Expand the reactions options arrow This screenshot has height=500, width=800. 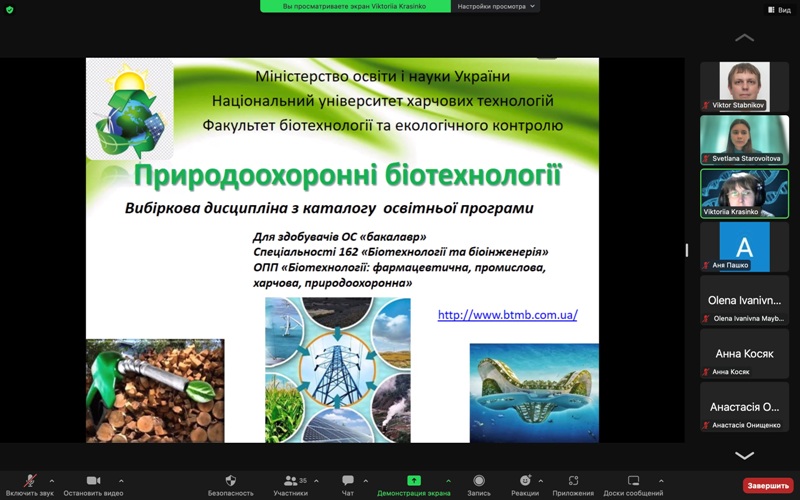[540, 481]
